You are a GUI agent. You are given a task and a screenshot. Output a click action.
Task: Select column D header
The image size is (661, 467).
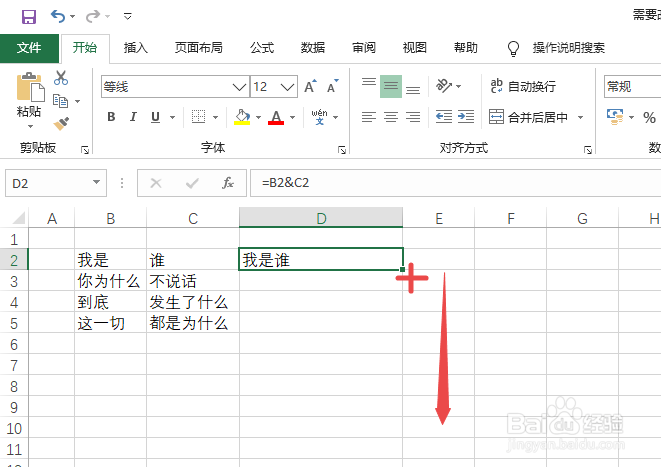pyautogui.click(x=321, y=218)
